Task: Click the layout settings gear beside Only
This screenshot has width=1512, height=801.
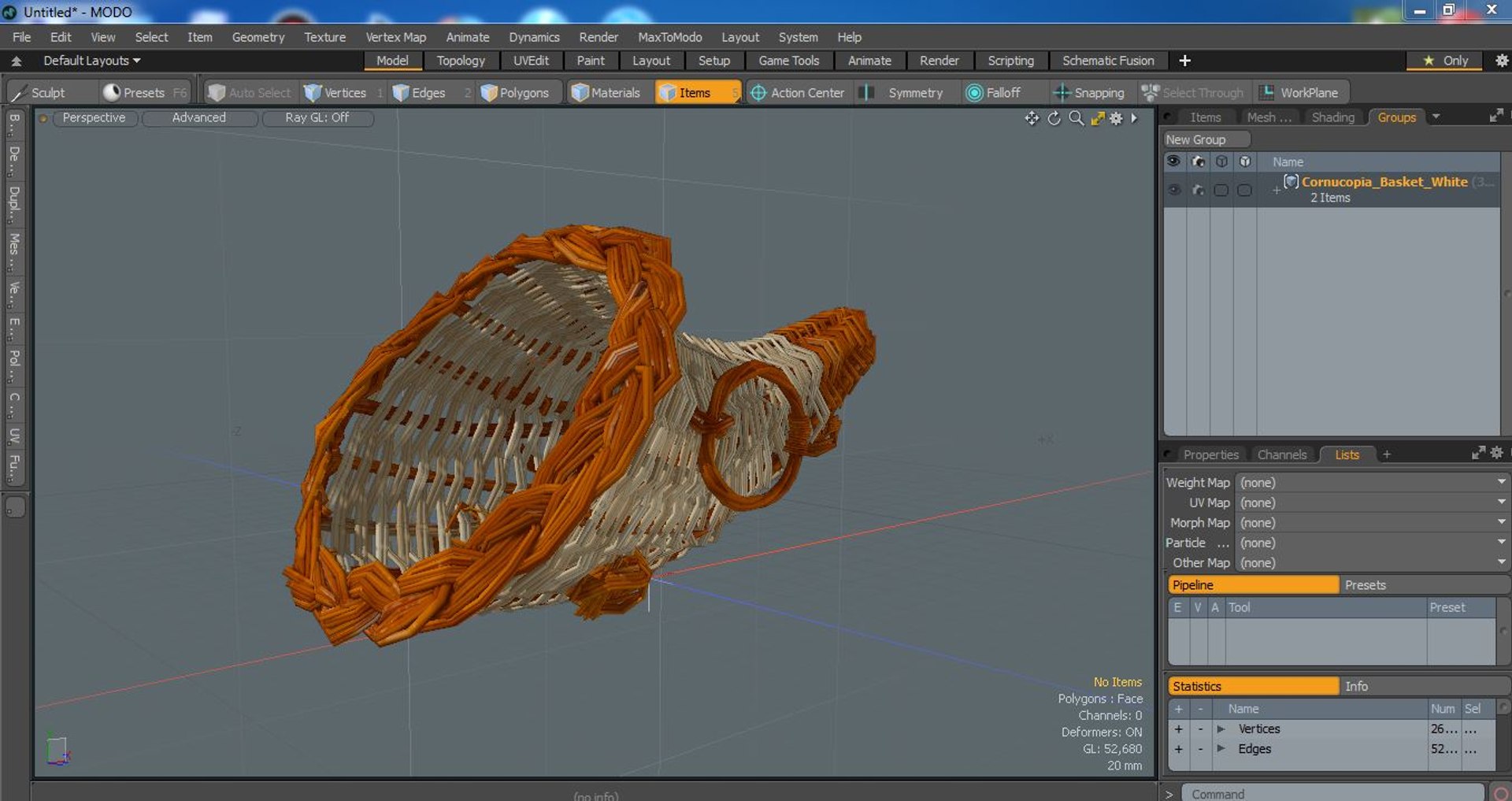Action: [x=1502, y=61]
